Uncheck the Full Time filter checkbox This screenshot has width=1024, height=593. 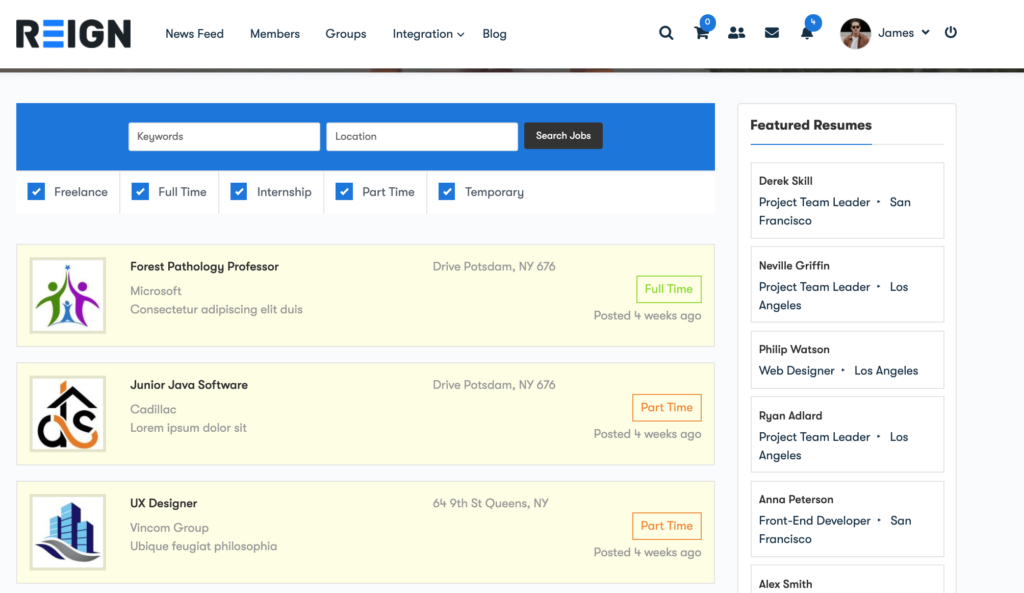140,191
